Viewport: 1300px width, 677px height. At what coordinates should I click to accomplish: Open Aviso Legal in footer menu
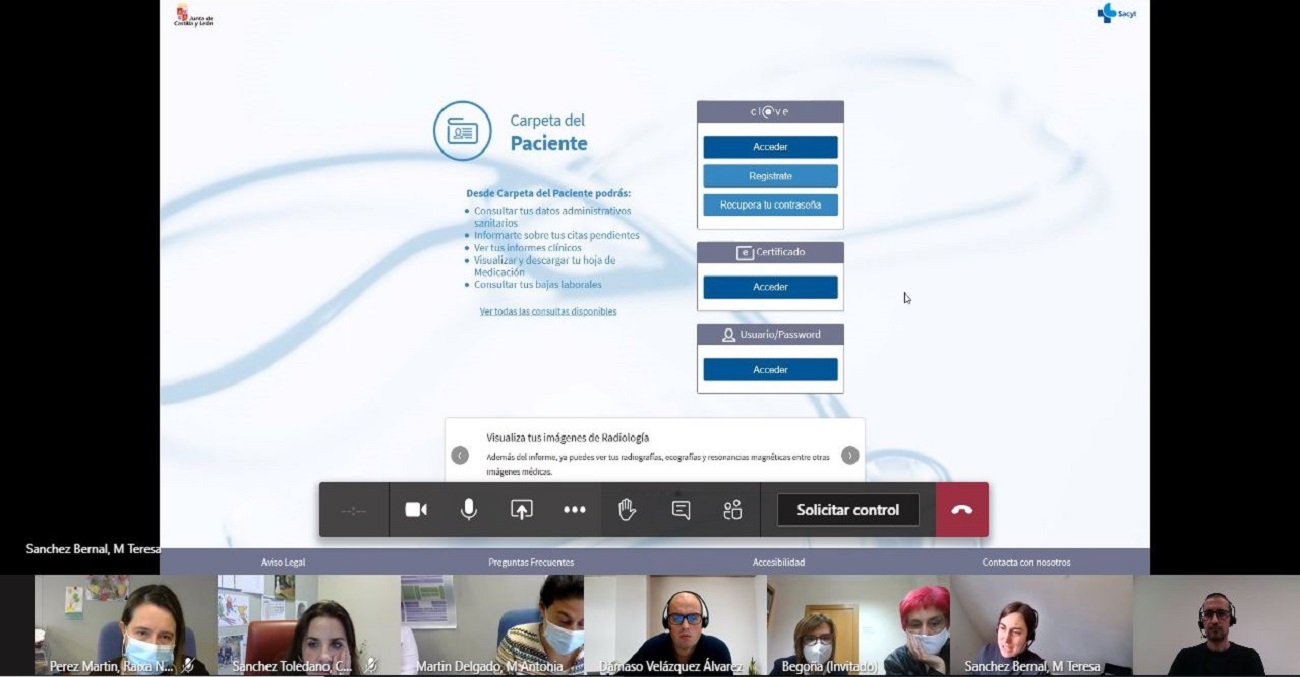[283, 563]
